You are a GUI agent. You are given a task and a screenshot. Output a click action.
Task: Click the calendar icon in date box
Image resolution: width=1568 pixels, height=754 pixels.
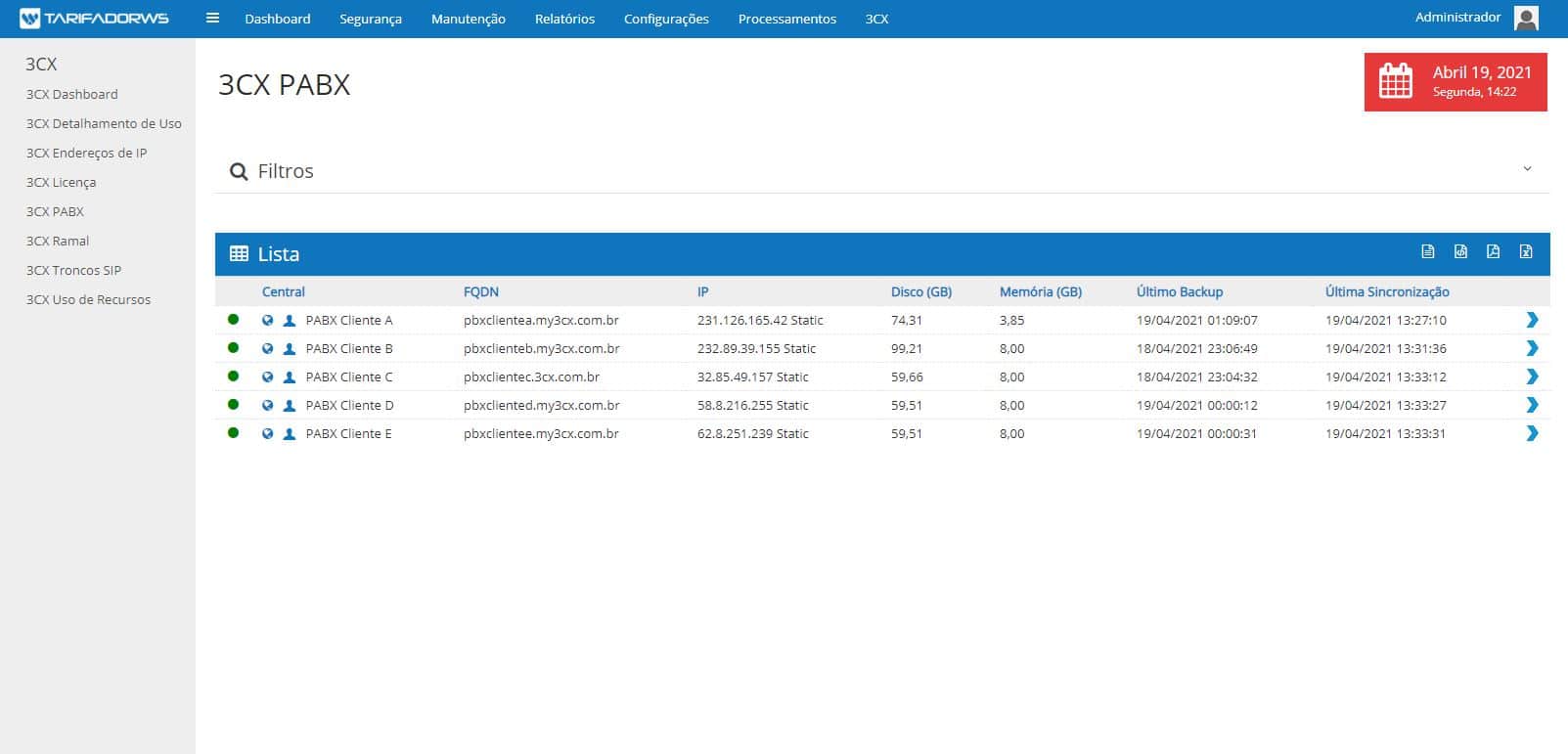[1396, 81]
